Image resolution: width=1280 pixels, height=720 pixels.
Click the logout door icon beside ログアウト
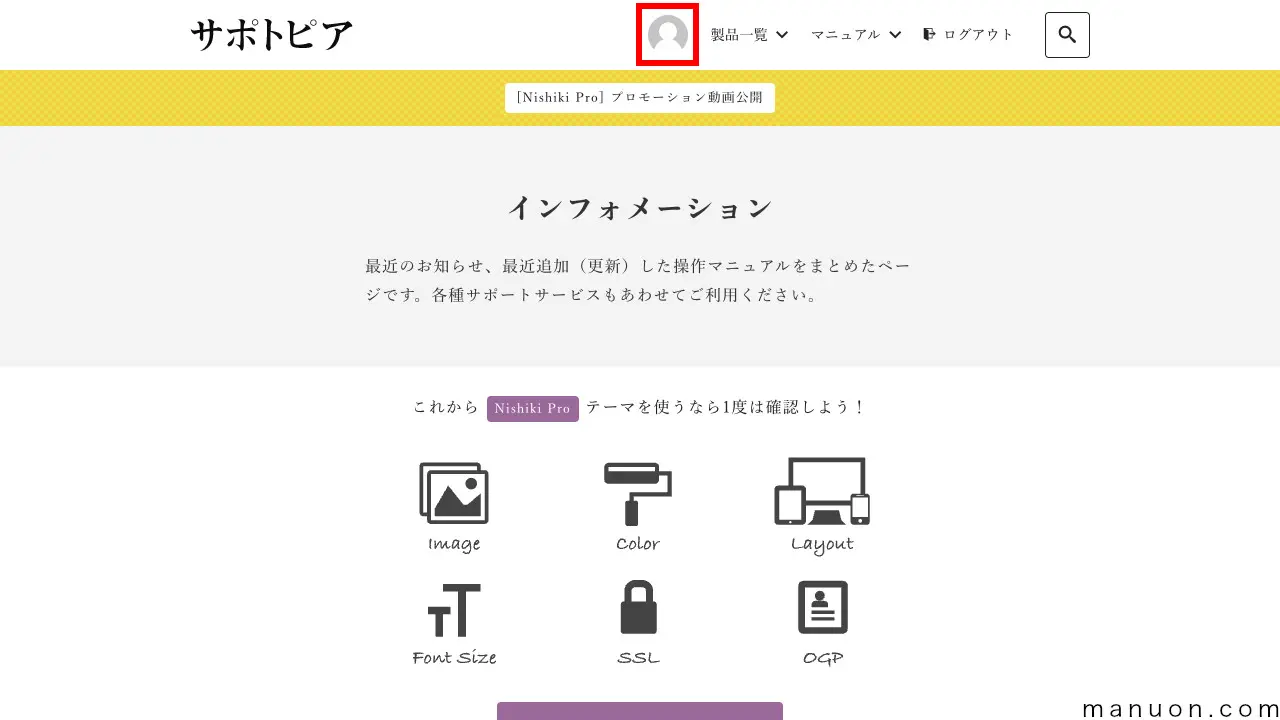pos(930,33)
